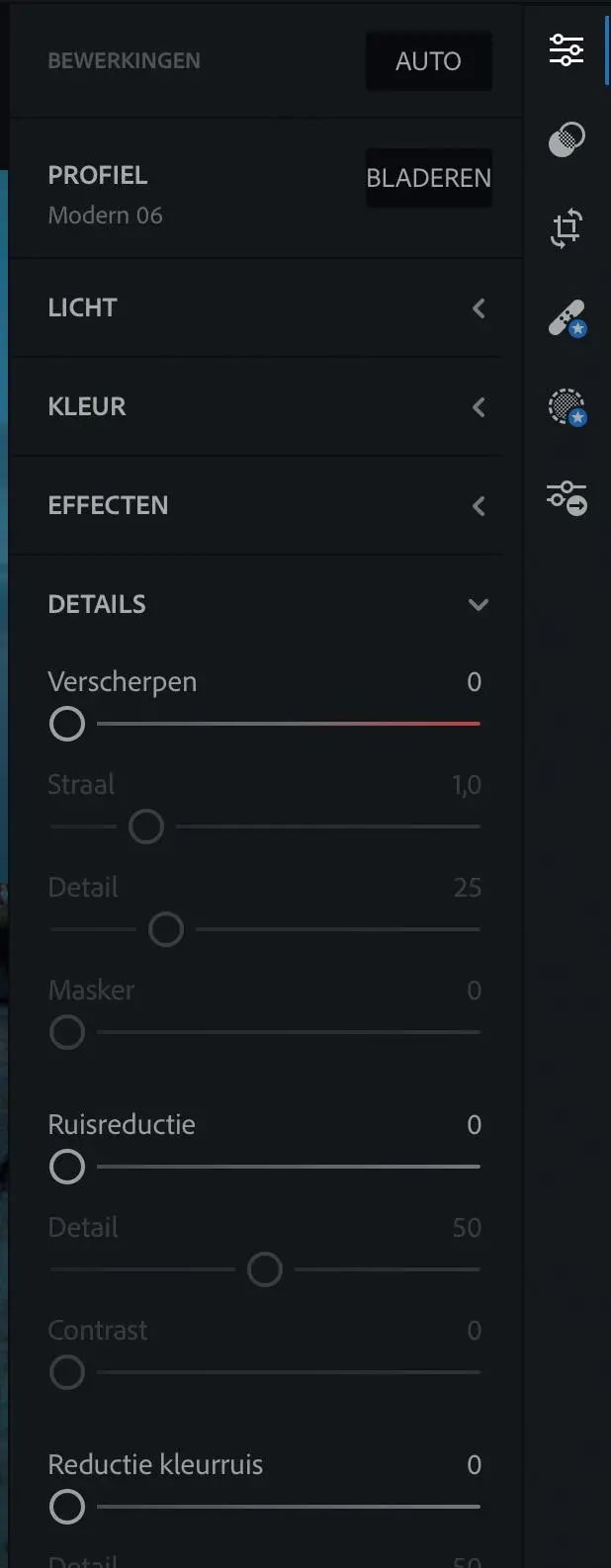Open the Presets overlapping circles icon

(x=567, y=139)
